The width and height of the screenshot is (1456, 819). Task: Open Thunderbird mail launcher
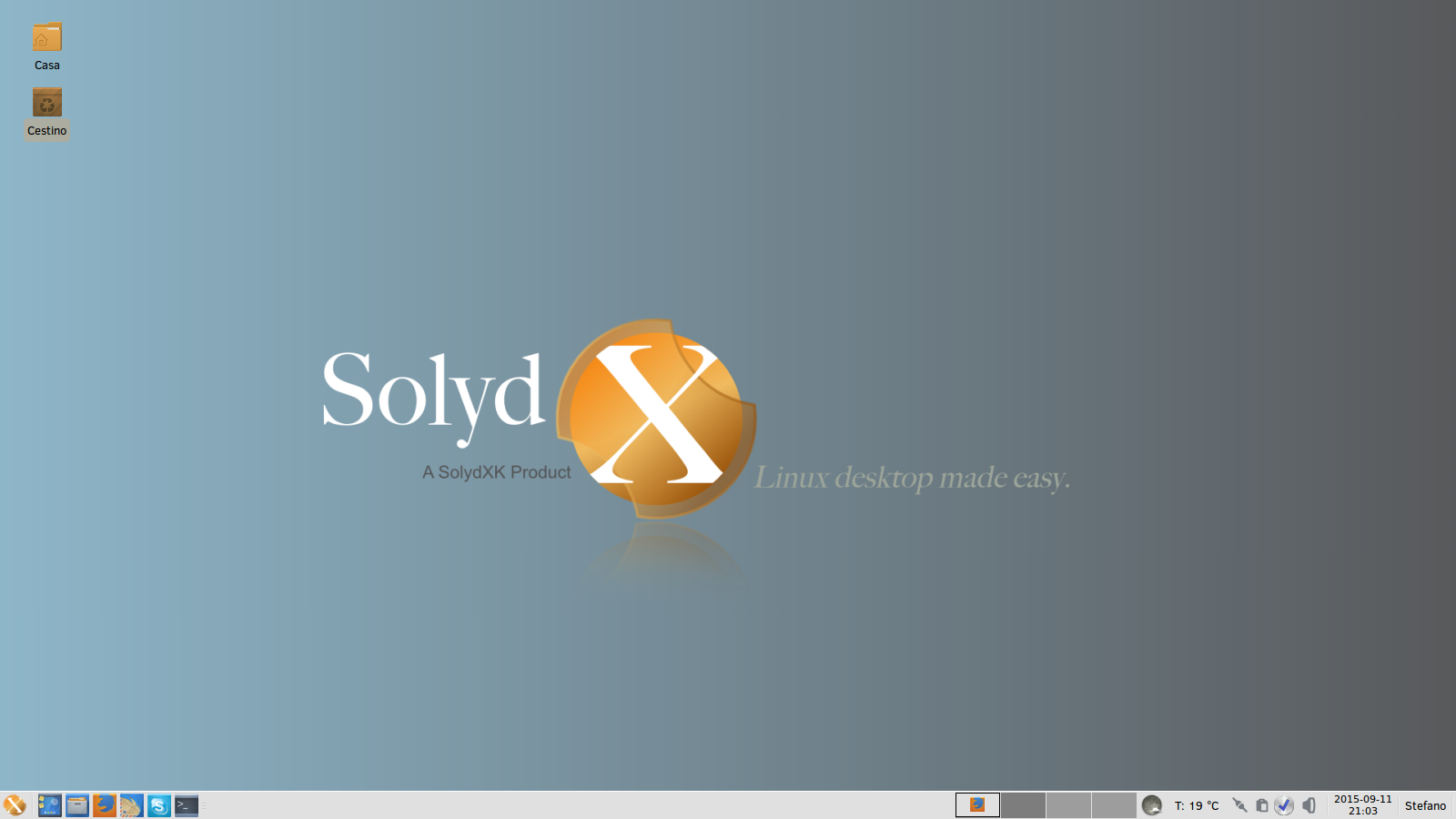(x=132, y=805)
